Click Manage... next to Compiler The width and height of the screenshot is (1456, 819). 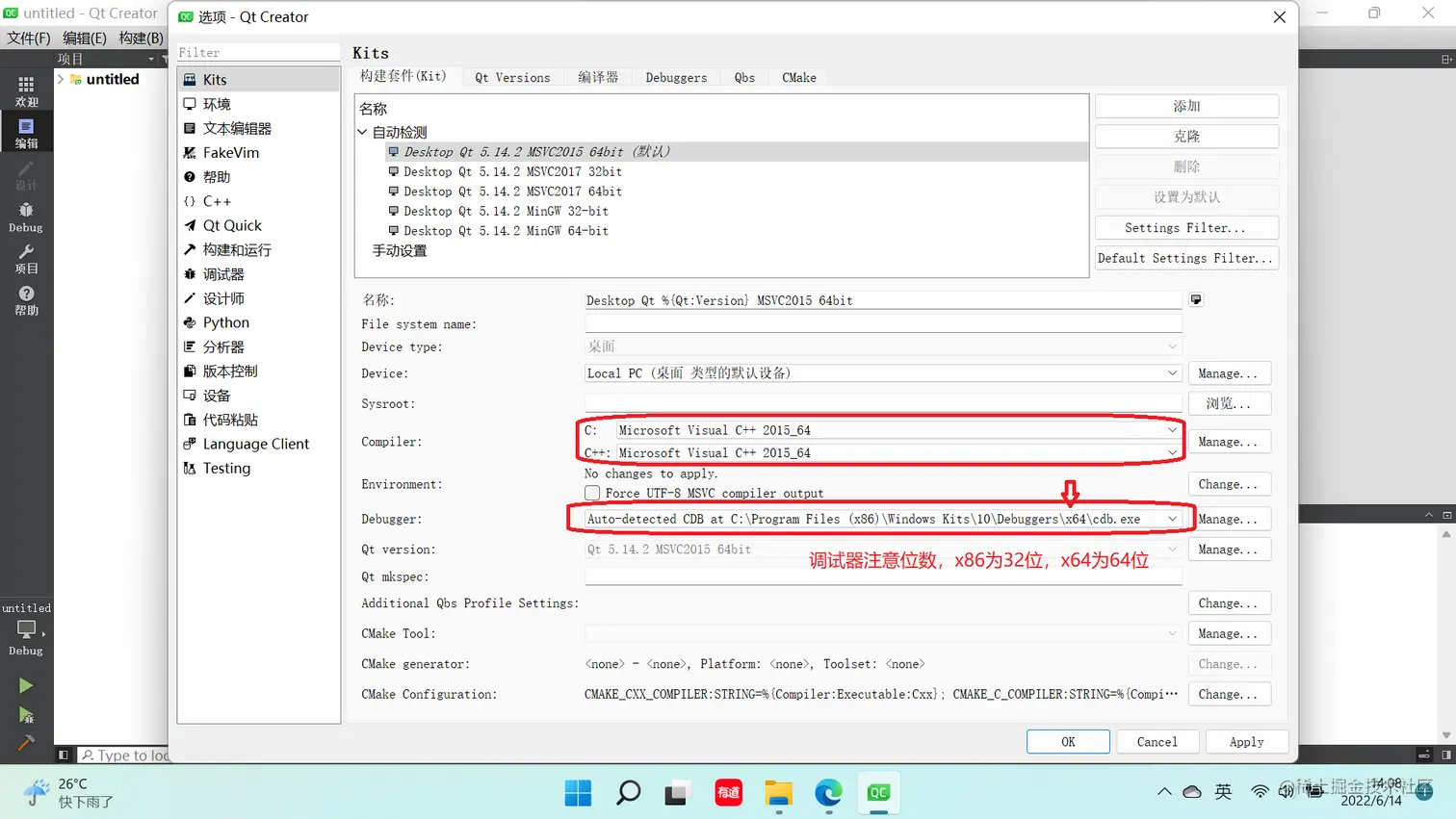1230,442
